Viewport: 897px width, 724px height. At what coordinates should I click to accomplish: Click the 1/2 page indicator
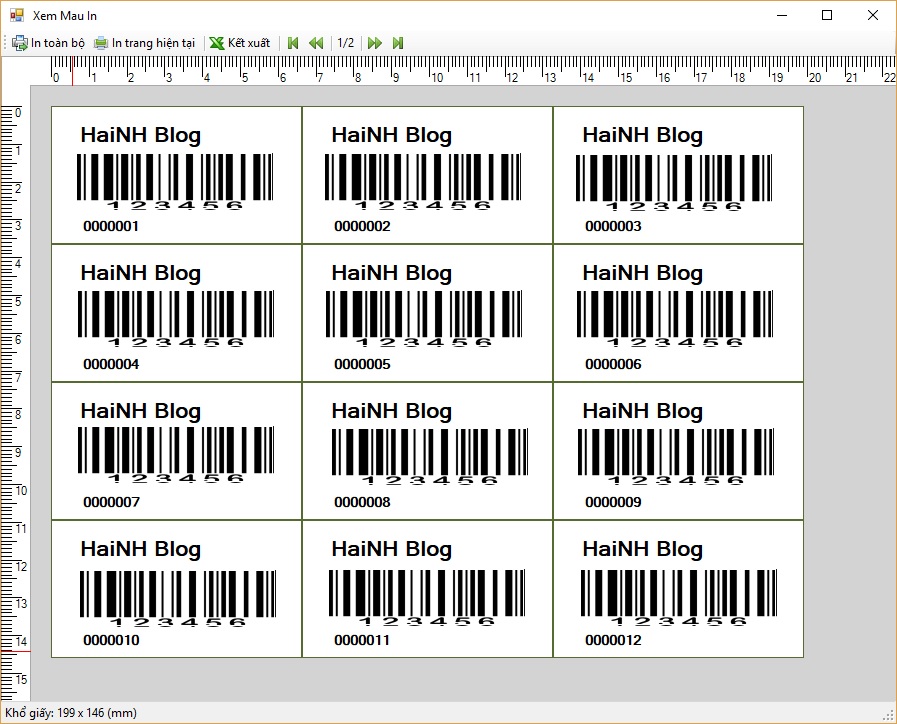pos(345,43)
